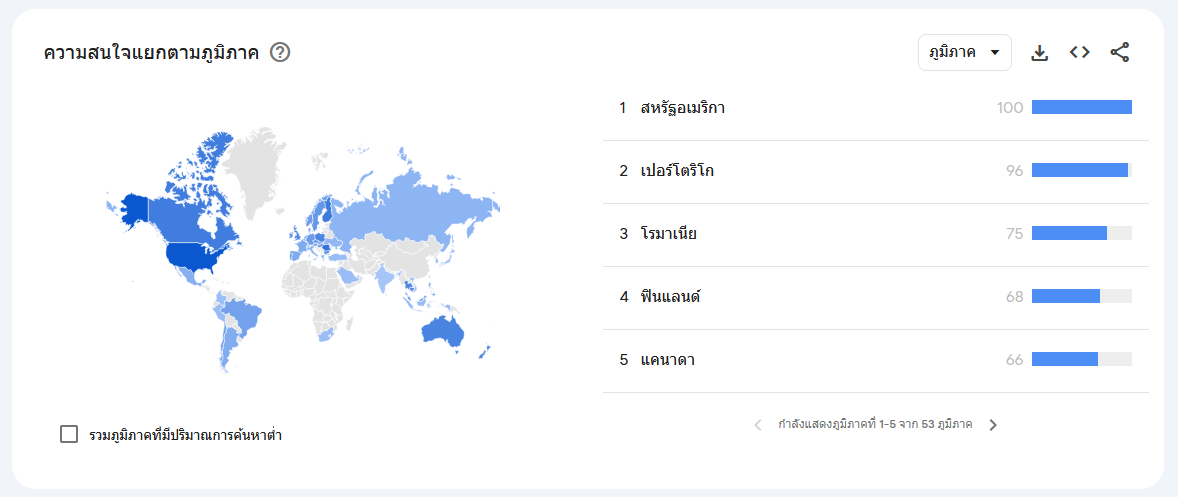
Task: Open the embed code icon
Action: pyautogui.click(x=1080, y=53)
